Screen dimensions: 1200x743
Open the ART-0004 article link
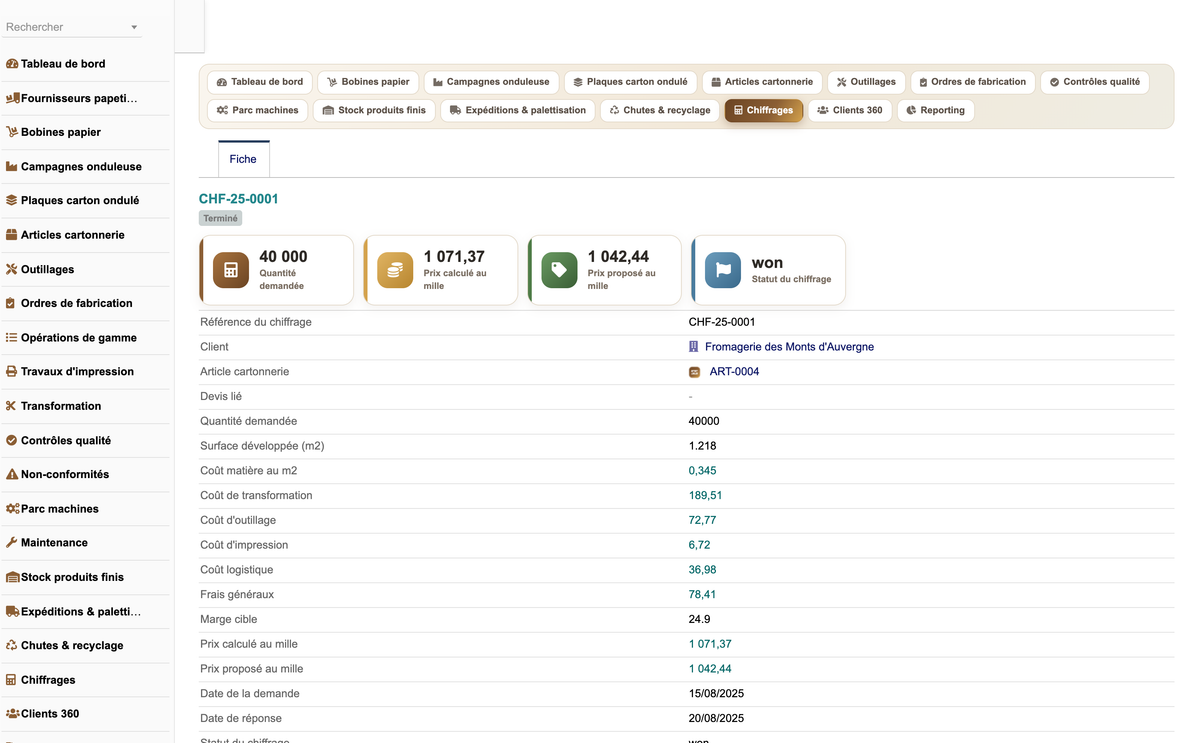pos(734,372)
